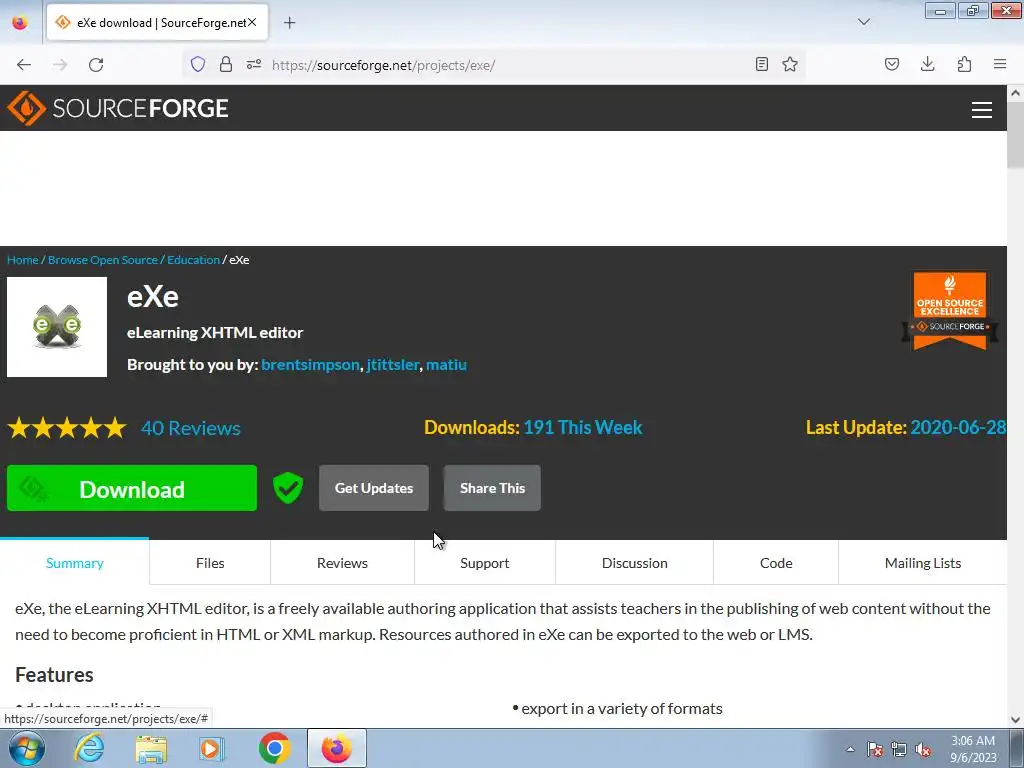The width and height of the screenshot is (1024, 768).
Task: Click the muted volume tray icon
Action: click(x=923, y=749)
